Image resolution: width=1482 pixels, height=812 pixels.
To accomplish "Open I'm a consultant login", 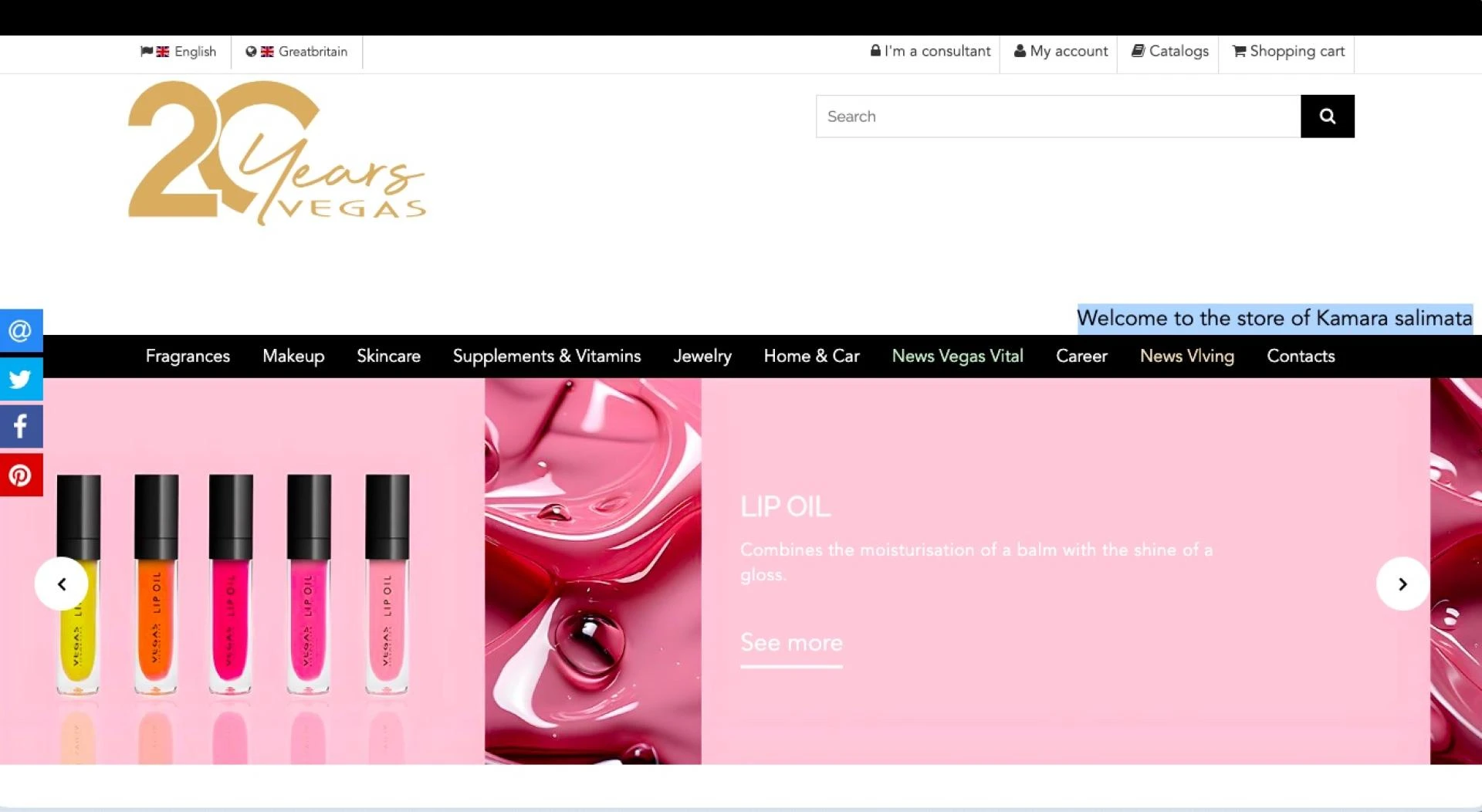I will click(x=930, y=51).
